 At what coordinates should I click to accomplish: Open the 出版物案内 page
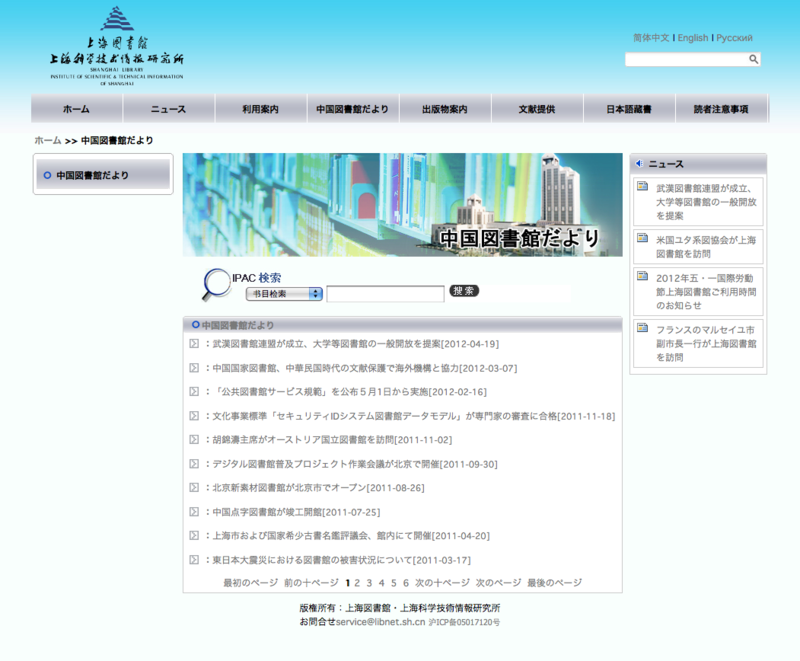[443, 108]
